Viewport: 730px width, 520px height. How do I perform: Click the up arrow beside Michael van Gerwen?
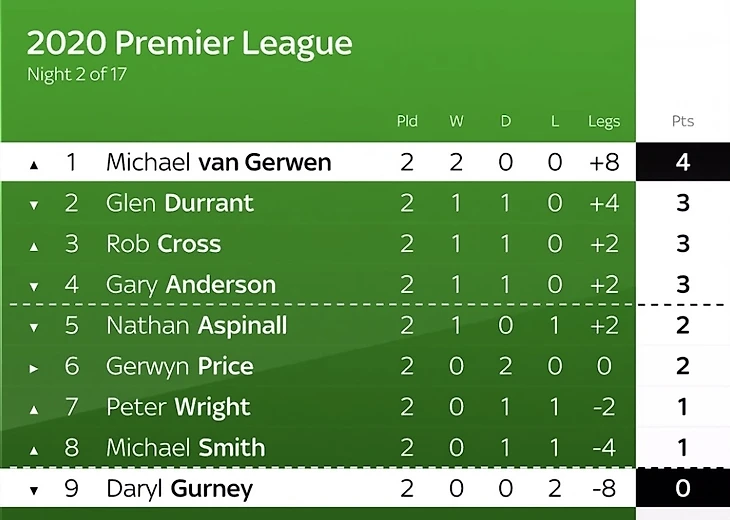[34, 164]
